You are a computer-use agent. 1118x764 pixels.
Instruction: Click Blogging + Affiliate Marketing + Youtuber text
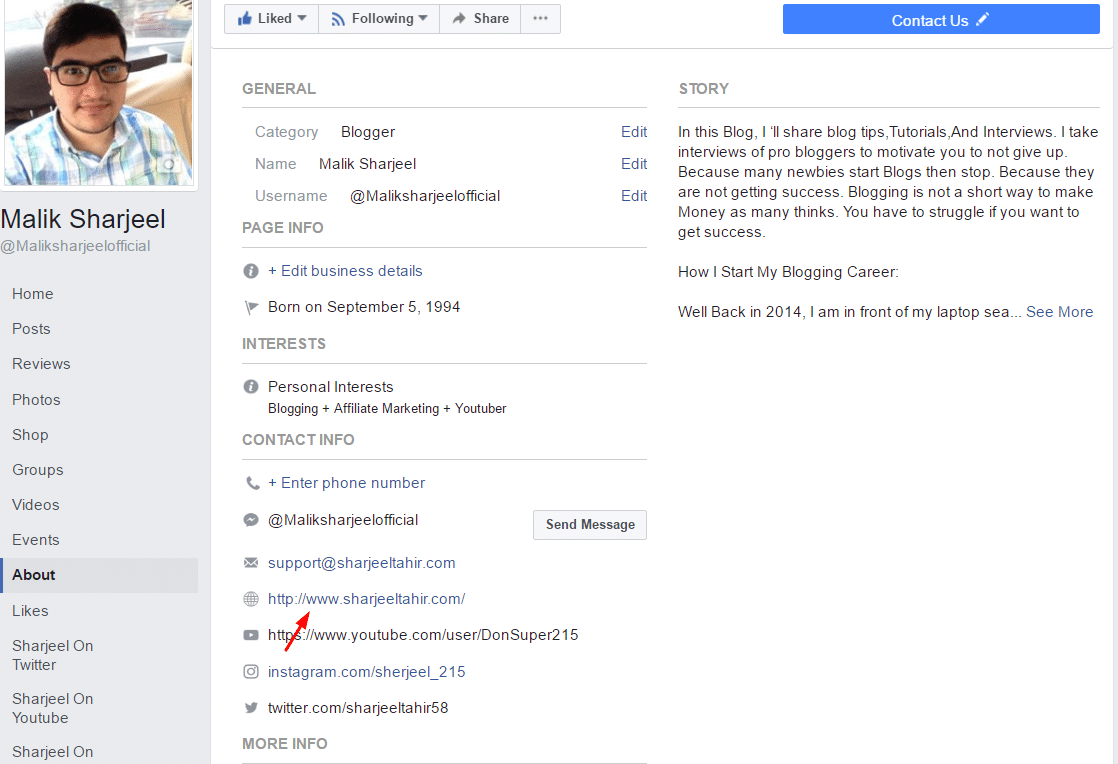[387, 408]
